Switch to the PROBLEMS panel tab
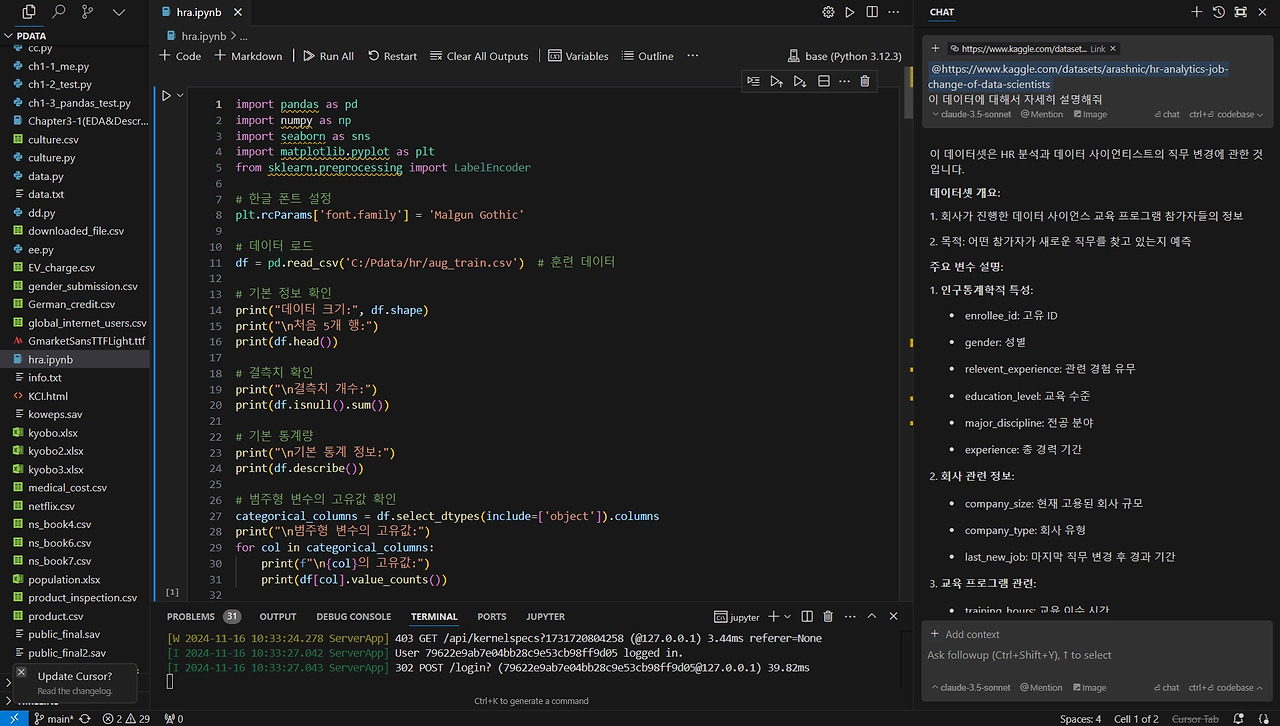 (190, 617)
